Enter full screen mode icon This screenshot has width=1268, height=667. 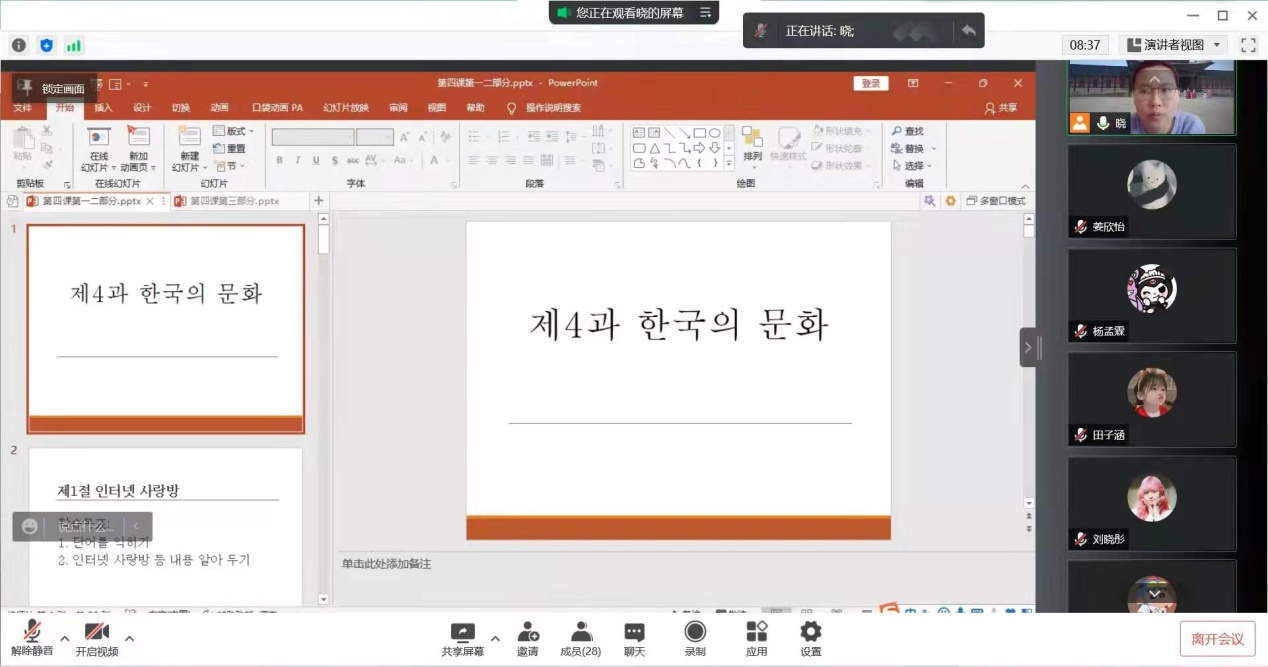(x=1248, y=45)
